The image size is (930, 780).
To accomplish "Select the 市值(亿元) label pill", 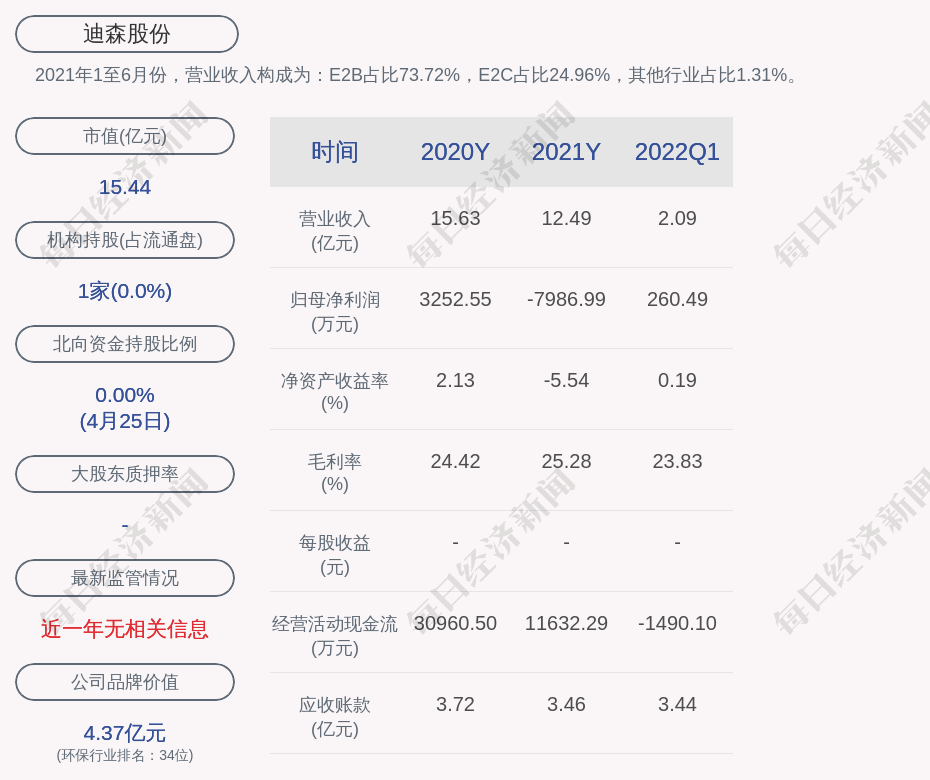I will pos(125,136).
